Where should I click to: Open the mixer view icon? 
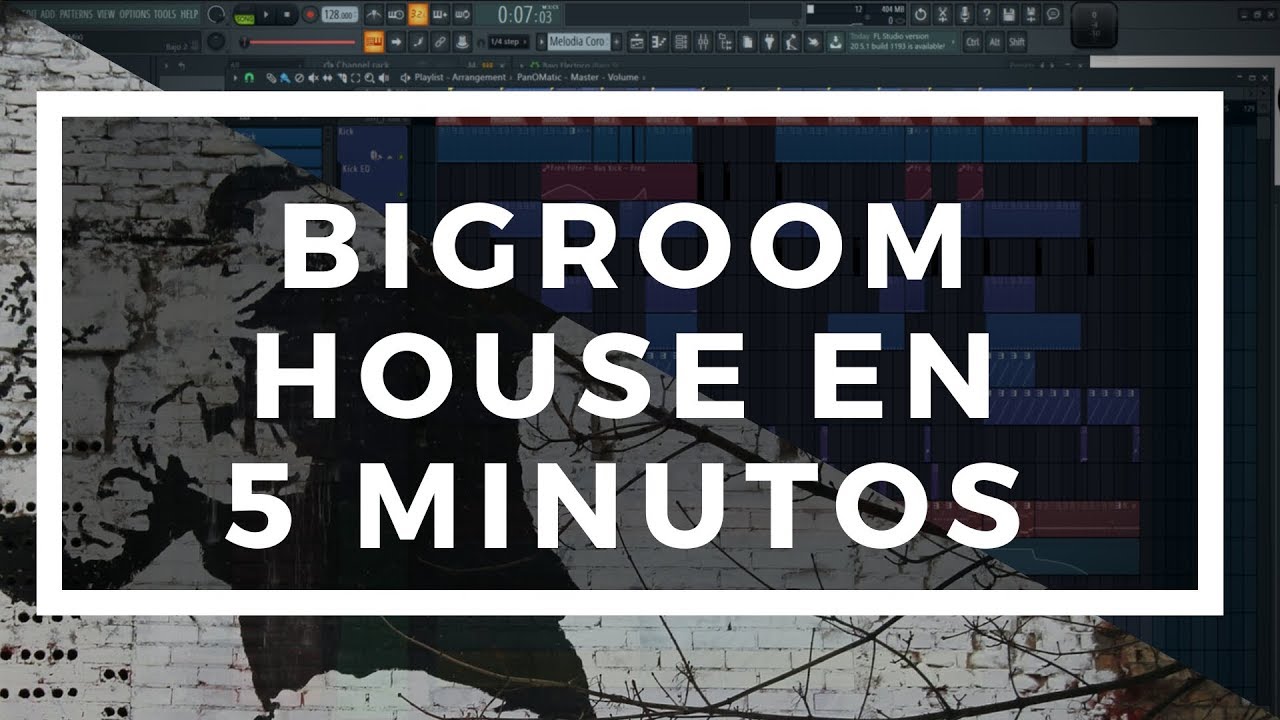(x=703, y=42)
